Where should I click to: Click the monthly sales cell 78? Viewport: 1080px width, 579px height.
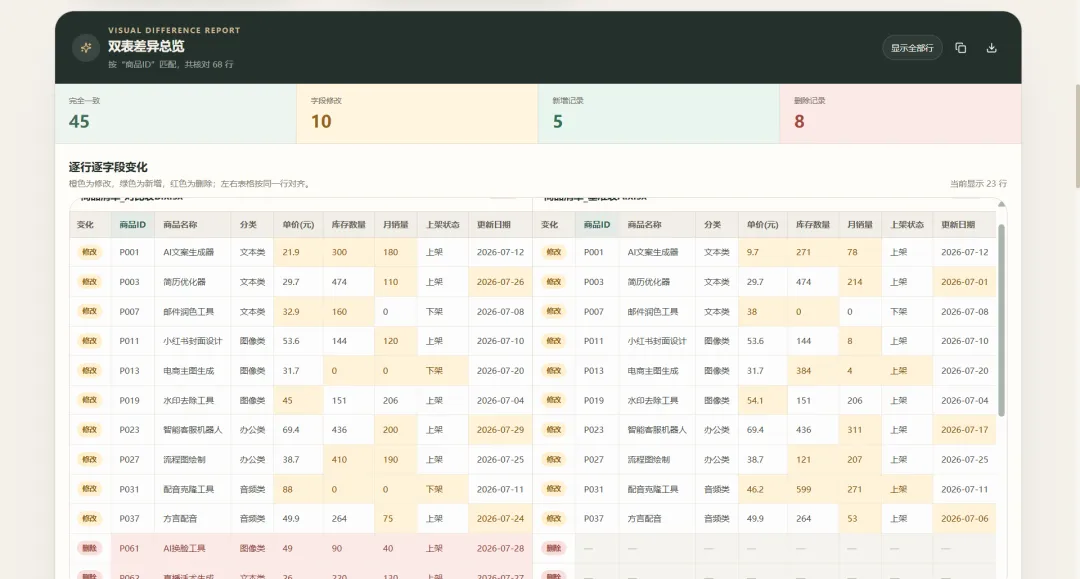coord(860,252)
